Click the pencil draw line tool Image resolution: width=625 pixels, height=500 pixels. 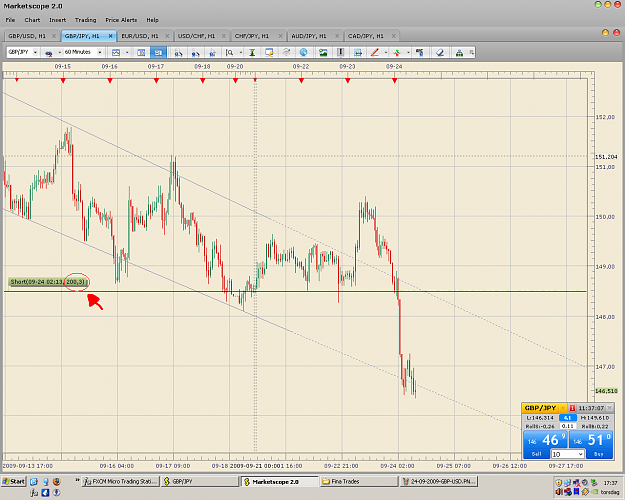click(x=375, y=52)
